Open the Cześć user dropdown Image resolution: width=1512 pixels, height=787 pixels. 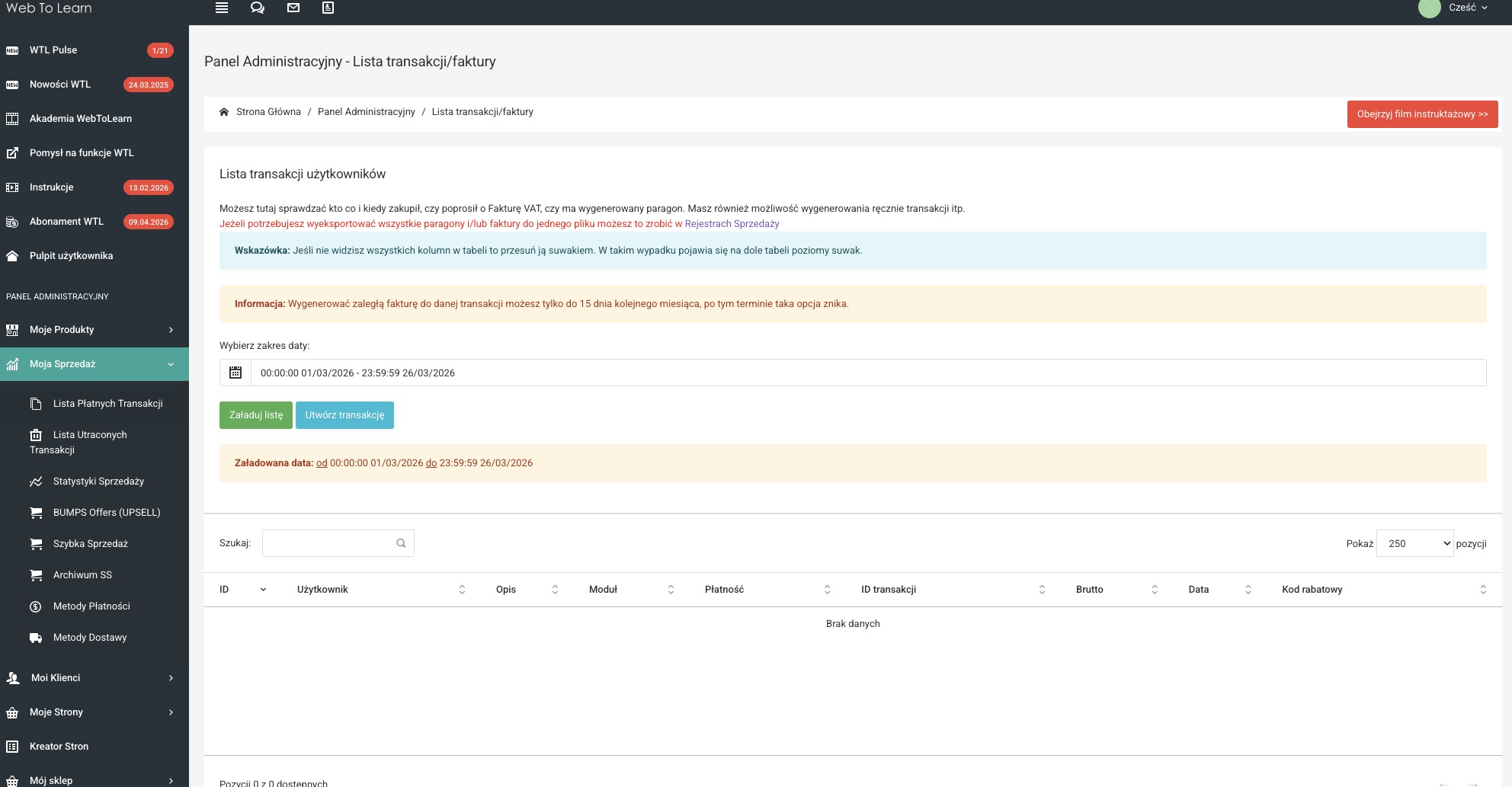pos(1468,8)
